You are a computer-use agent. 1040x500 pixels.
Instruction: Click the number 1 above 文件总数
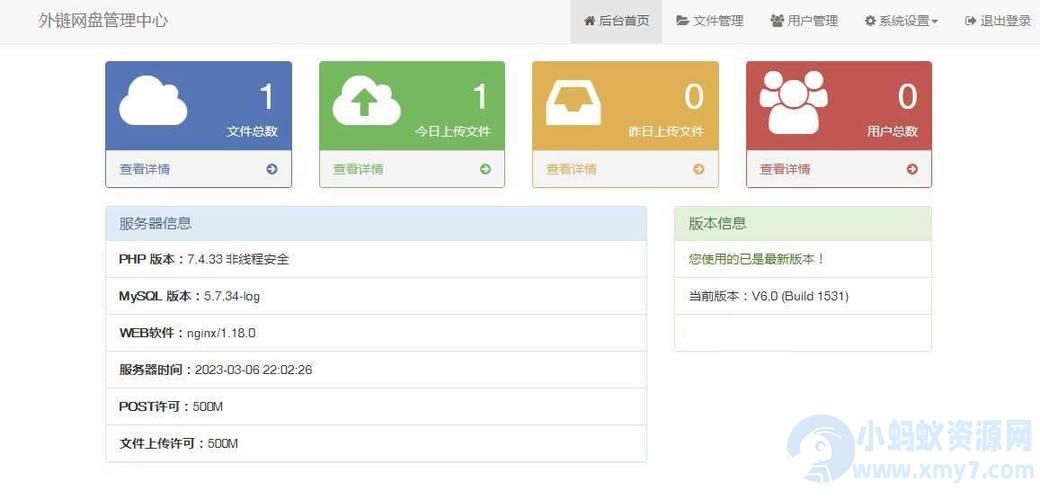(267, 97)
